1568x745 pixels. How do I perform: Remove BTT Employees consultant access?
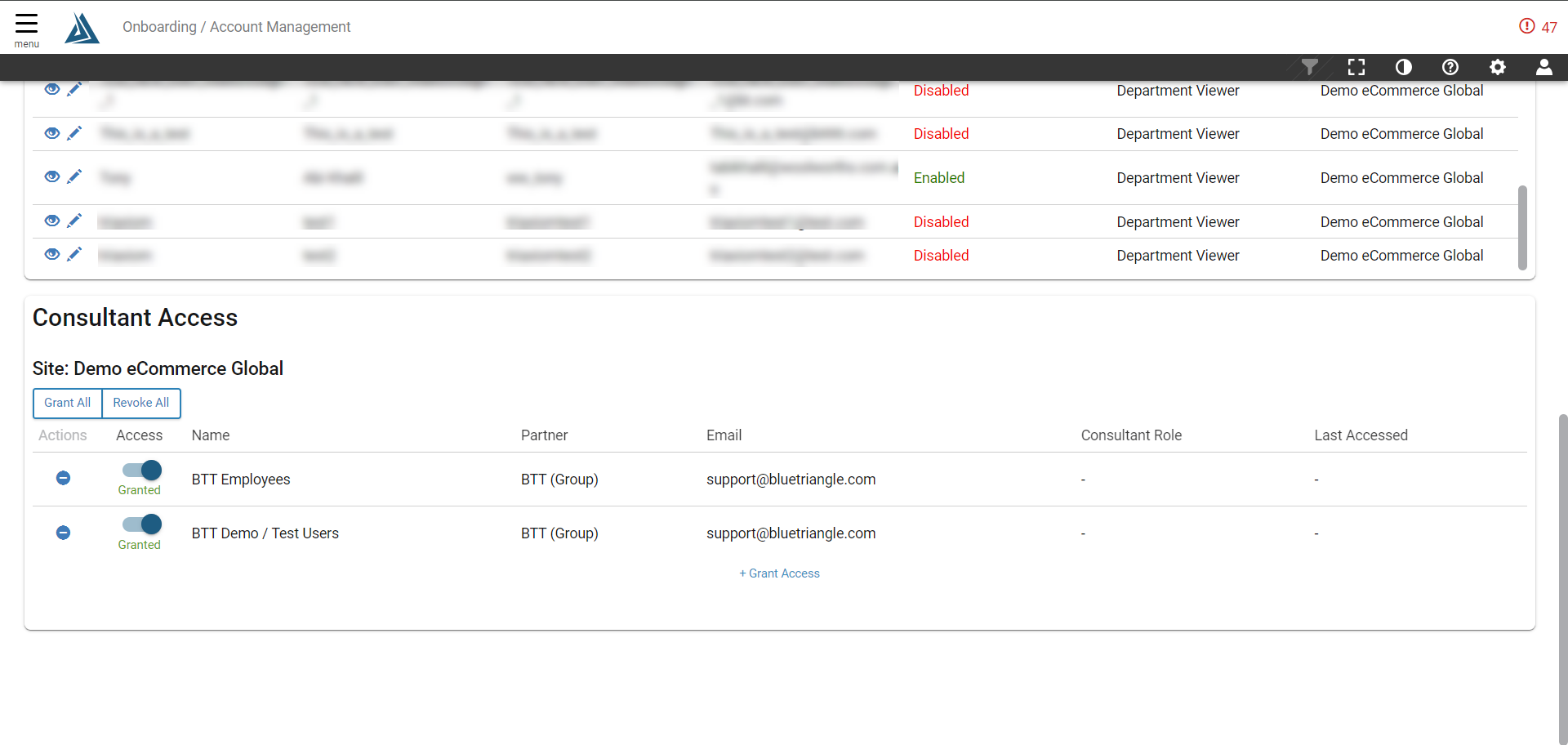[63, 478]
